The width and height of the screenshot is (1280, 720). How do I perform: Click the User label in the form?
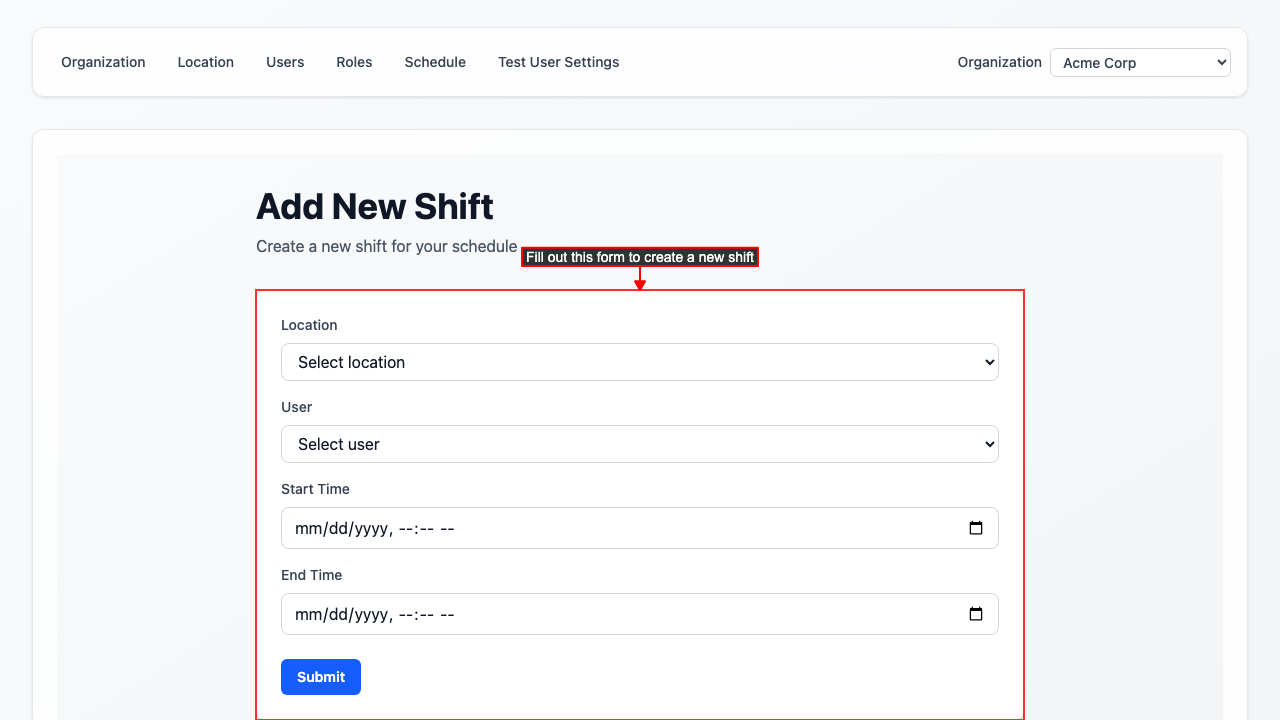(x=296, y=407)
